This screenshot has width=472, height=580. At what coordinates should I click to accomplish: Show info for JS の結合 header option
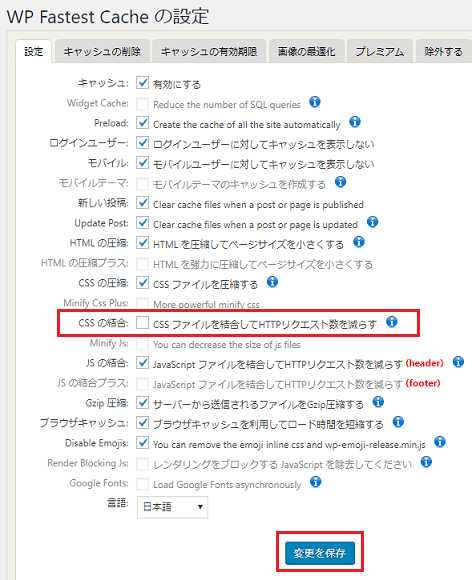coord(458,362)
